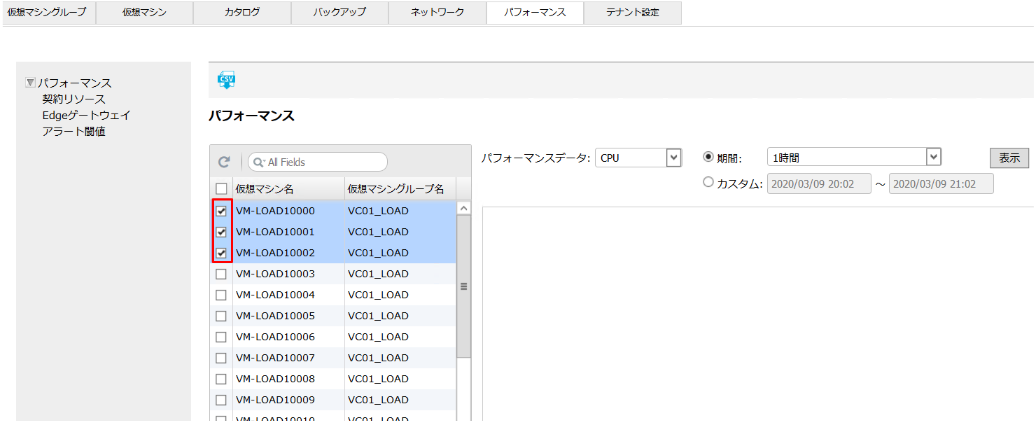The width and height of the screenshot is (1034, 421).
Task: Select VM-LOAD10007 row name
Action: pyautogui.click(x=275, y=358)
